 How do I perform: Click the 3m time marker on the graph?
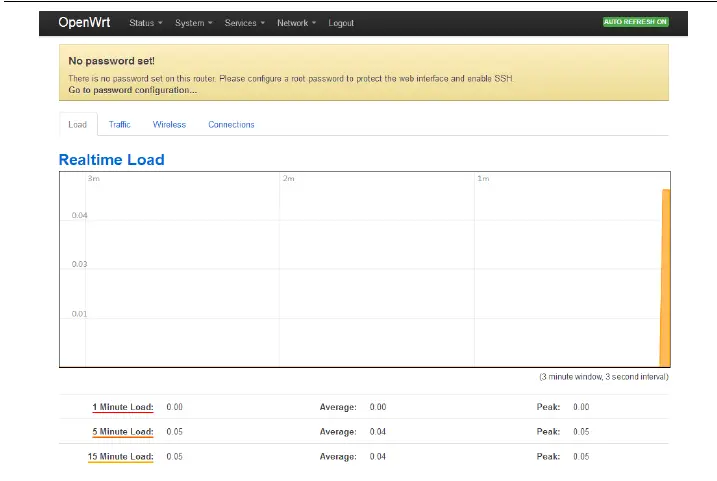tap(93, 178)
